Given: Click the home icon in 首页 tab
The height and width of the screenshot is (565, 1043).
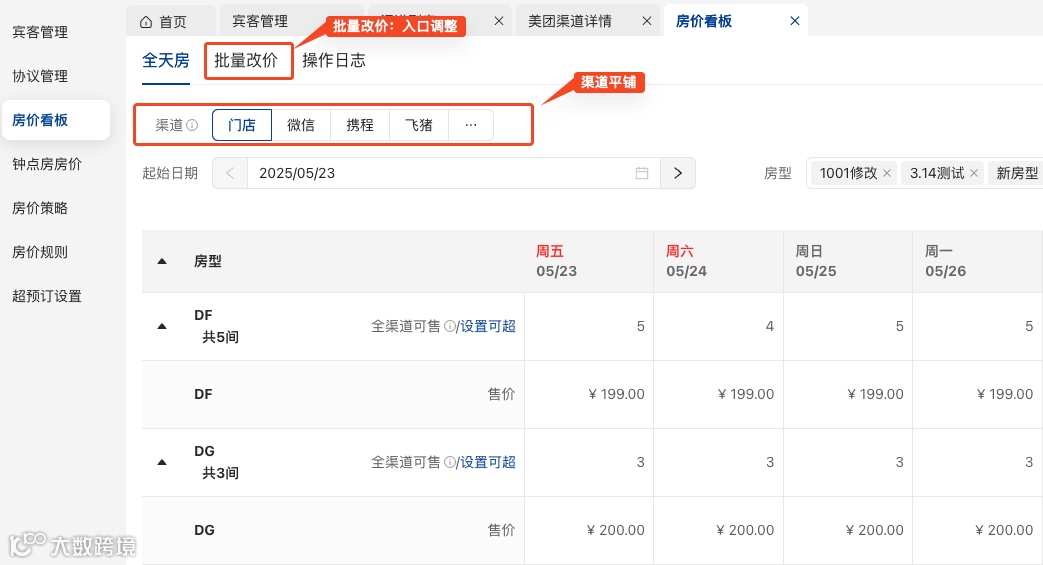Looking at the screenshot, I should (x=146, y=21).
